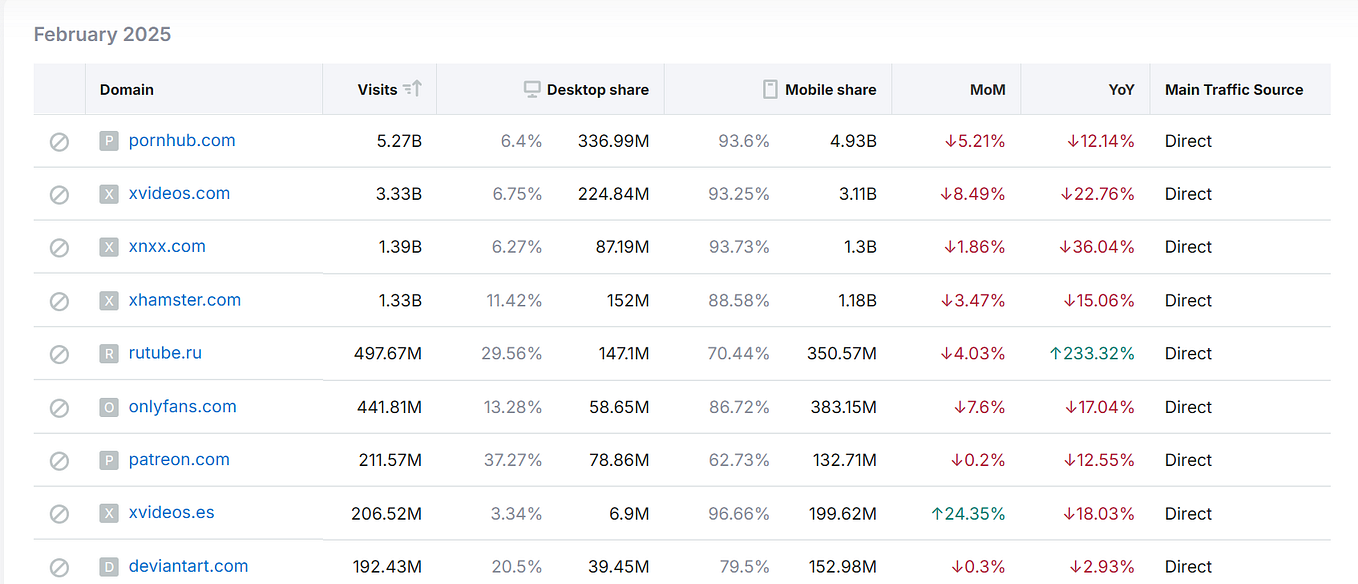The image size is (1358, 584).
Task: Open the pornhub.com domain link
Action: [x=182, y=140]
